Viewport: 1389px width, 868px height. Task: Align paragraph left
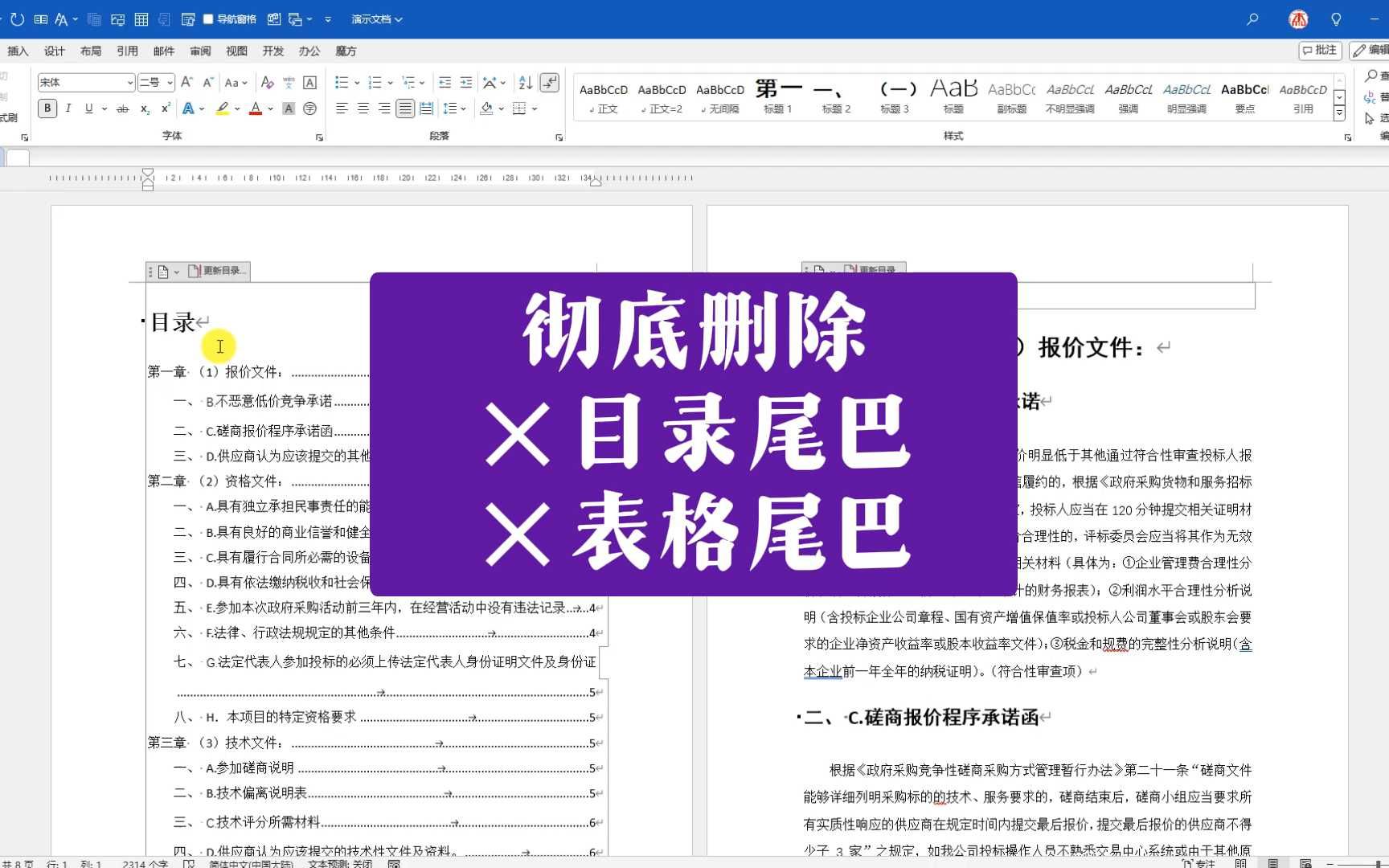click(342, 108)
